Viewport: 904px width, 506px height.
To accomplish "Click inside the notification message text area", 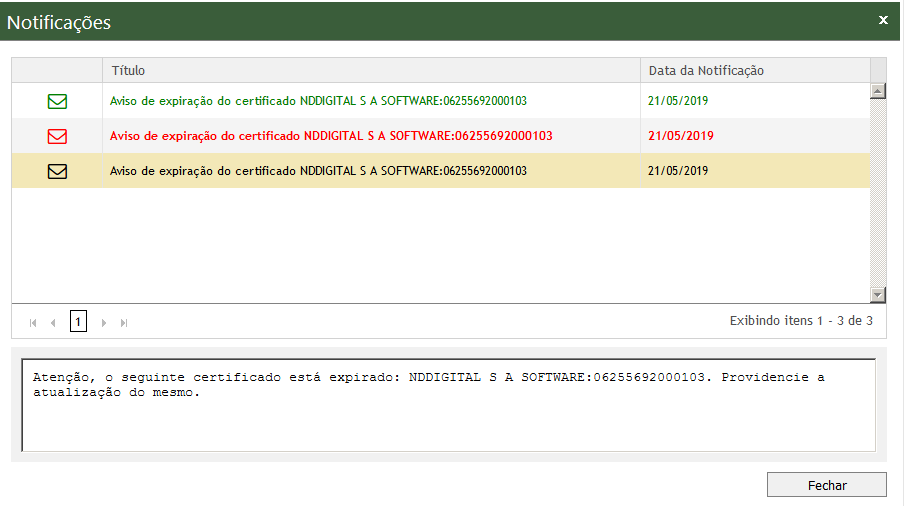I will point(449,405).
